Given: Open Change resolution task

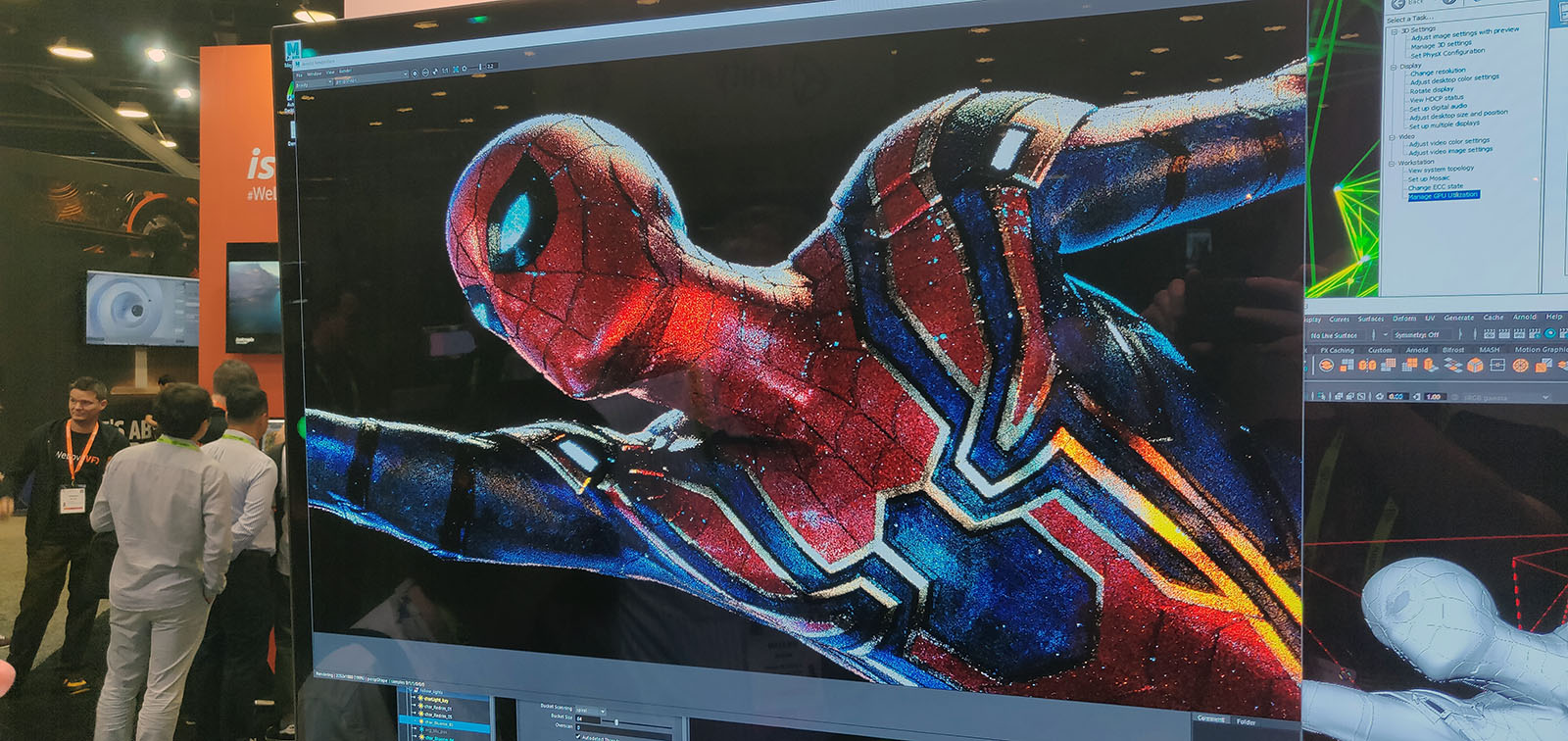Looking at the screenshot, I should click(1439, 73).
